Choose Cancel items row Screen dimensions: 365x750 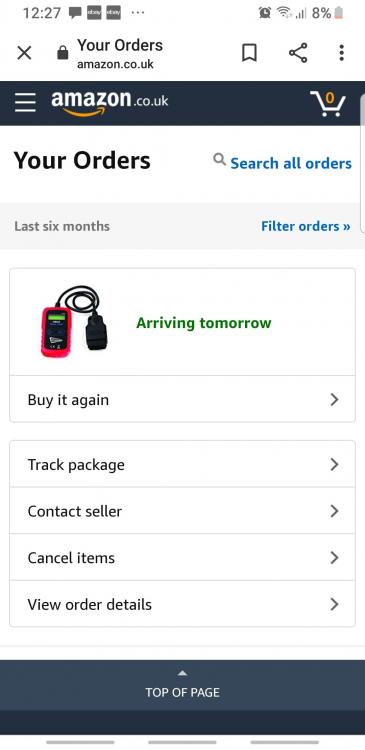click(182, 557)
